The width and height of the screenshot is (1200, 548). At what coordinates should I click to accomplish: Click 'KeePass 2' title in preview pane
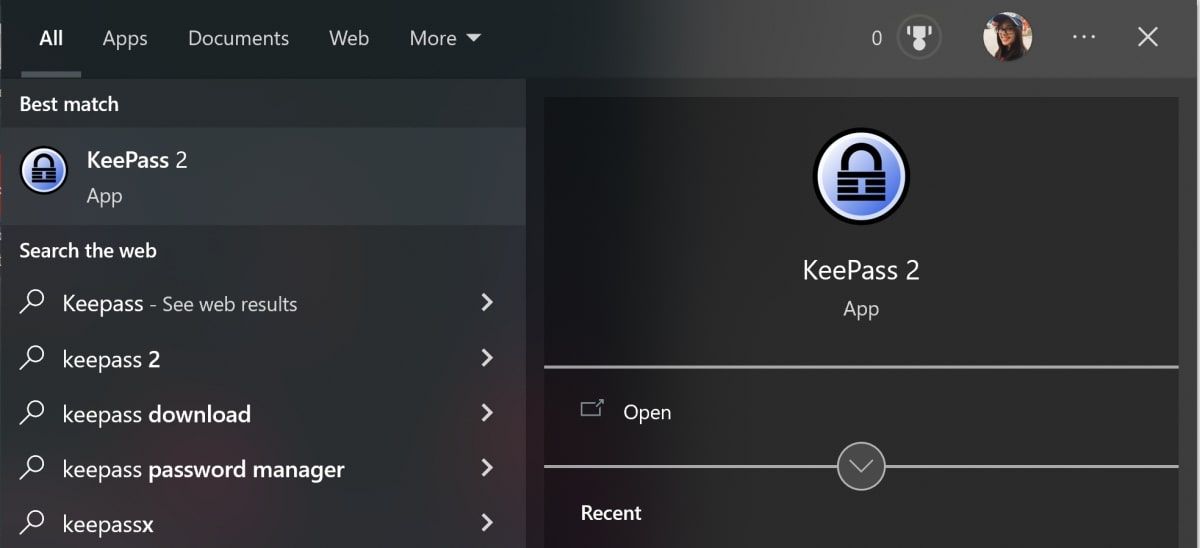point(861,270)
